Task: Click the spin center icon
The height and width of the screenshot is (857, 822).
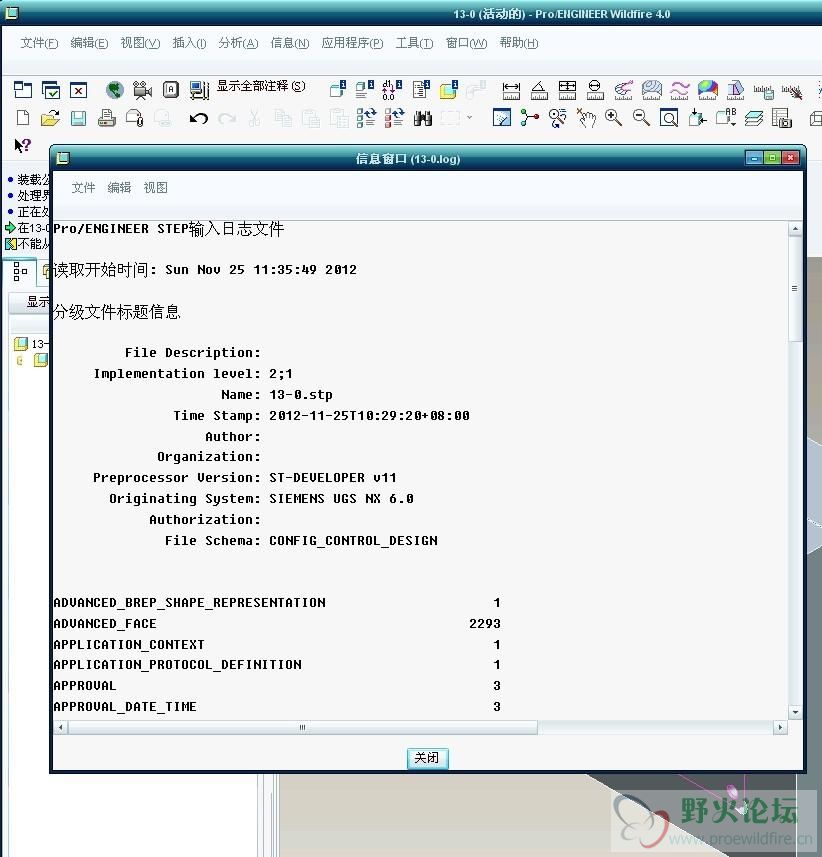Action: [529, 118]
